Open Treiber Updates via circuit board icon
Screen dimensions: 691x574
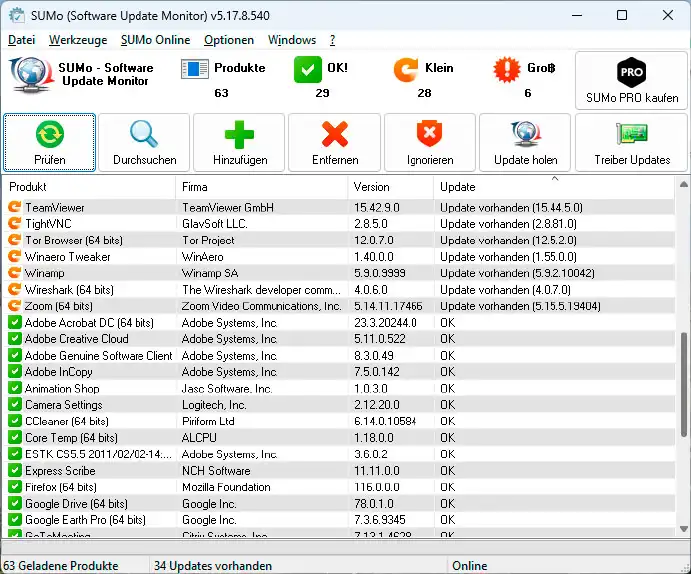point(632,135)
